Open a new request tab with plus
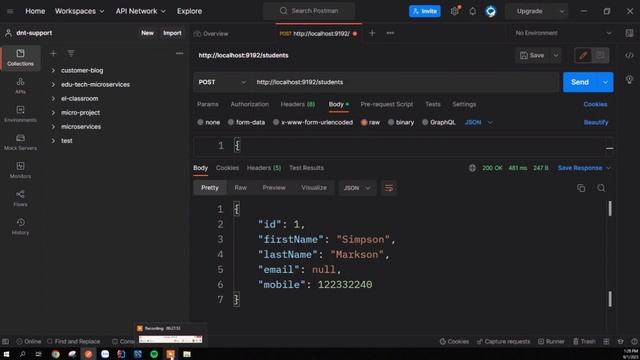 372,33
